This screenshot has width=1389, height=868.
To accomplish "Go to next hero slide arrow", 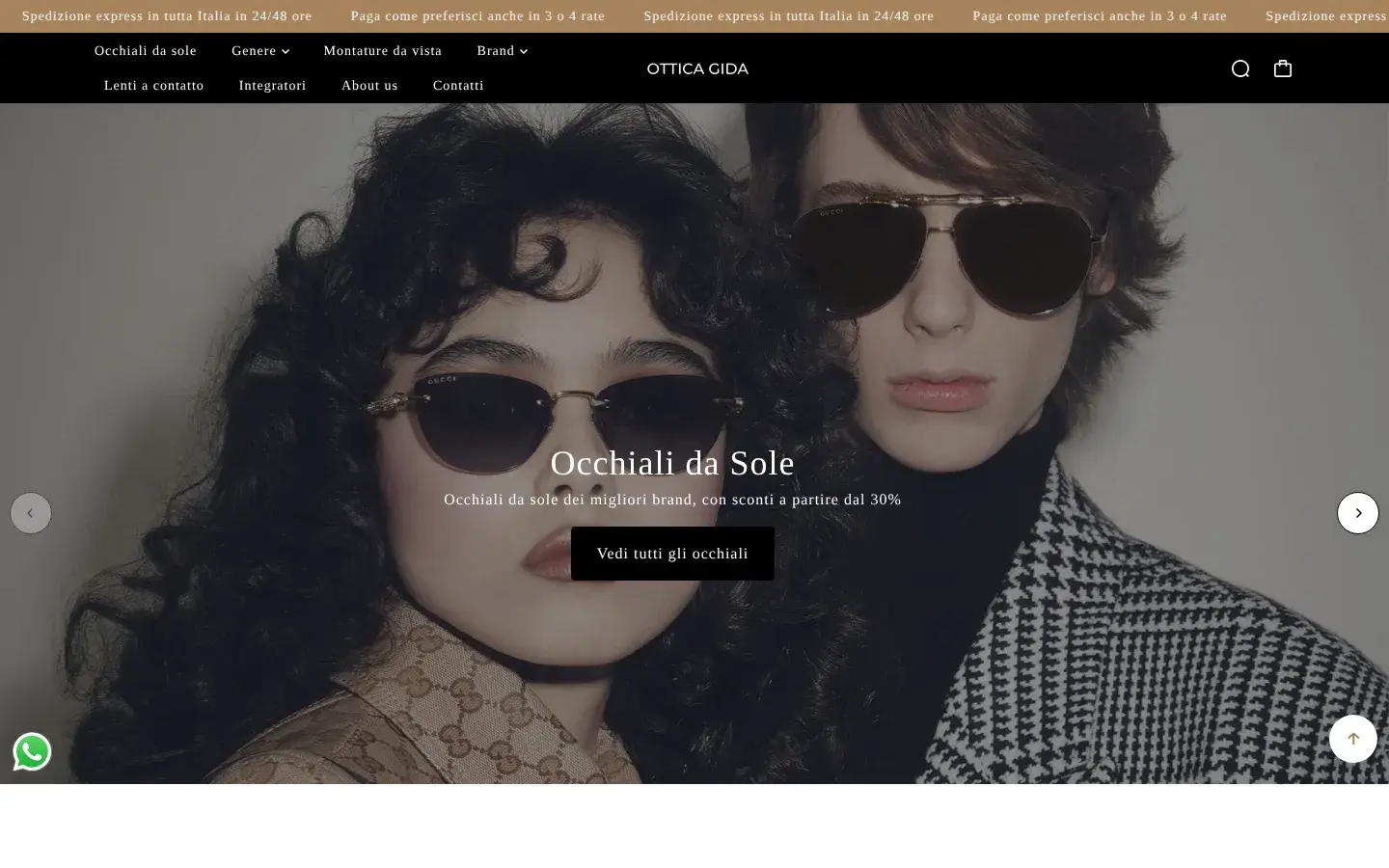I will pyautogui.click(x=1358, y=513).
